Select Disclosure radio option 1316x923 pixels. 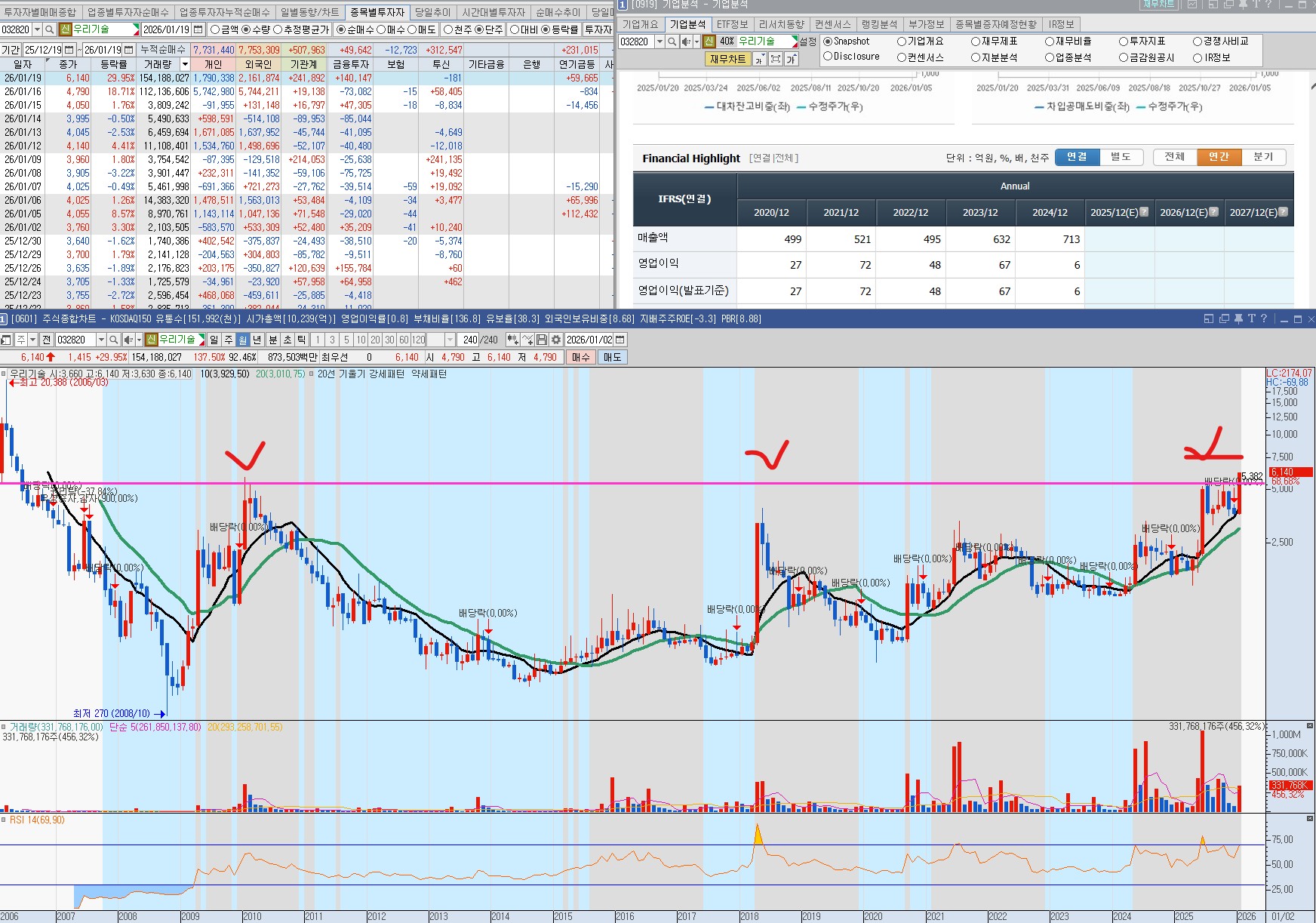point(828,57)
